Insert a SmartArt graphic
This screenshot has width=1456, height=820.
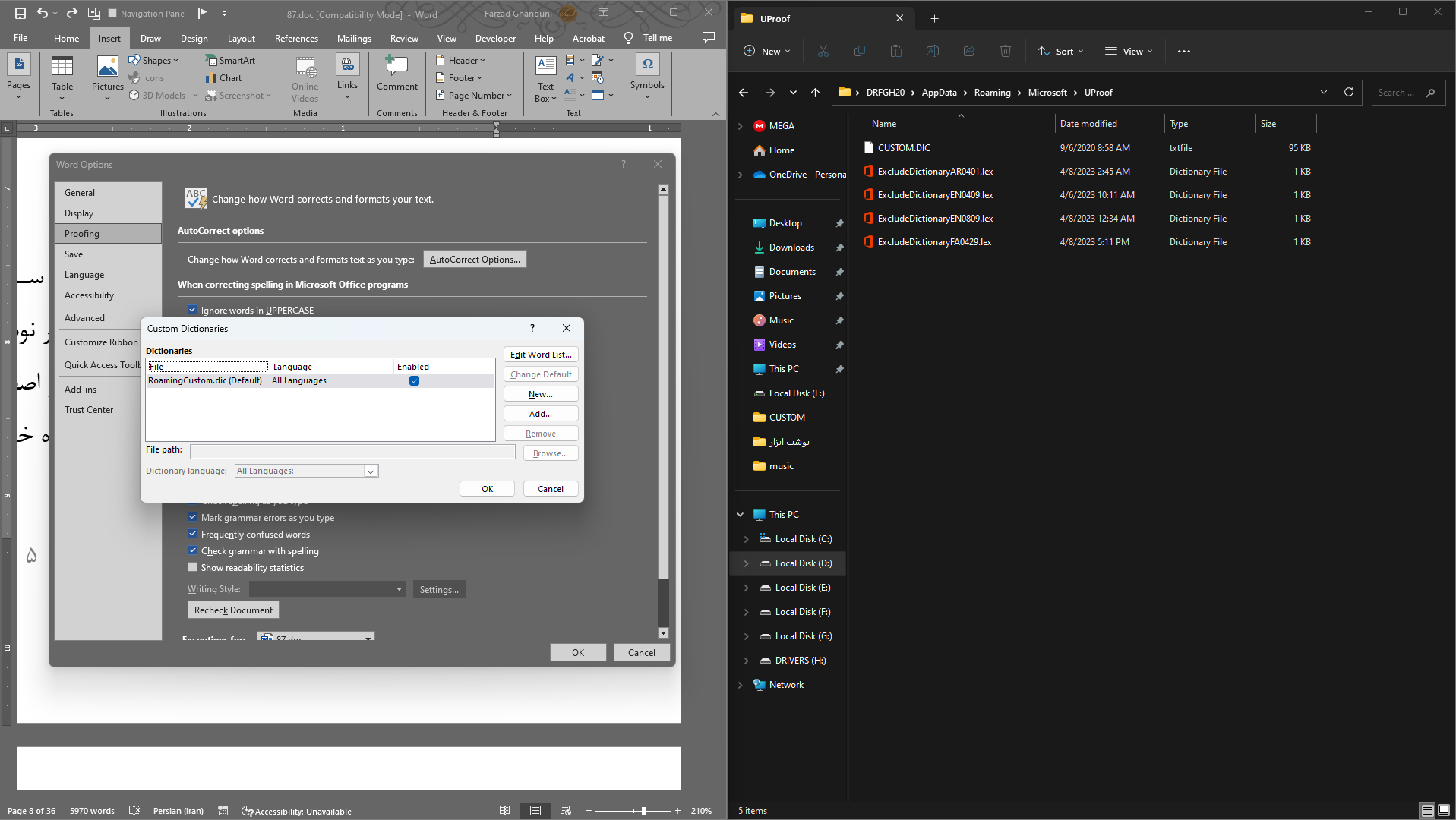pos(230,60)
